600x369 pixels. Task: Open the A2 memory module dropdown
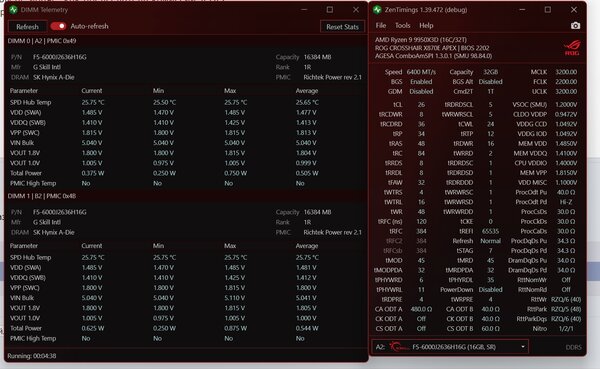click(x=450, y=347)
